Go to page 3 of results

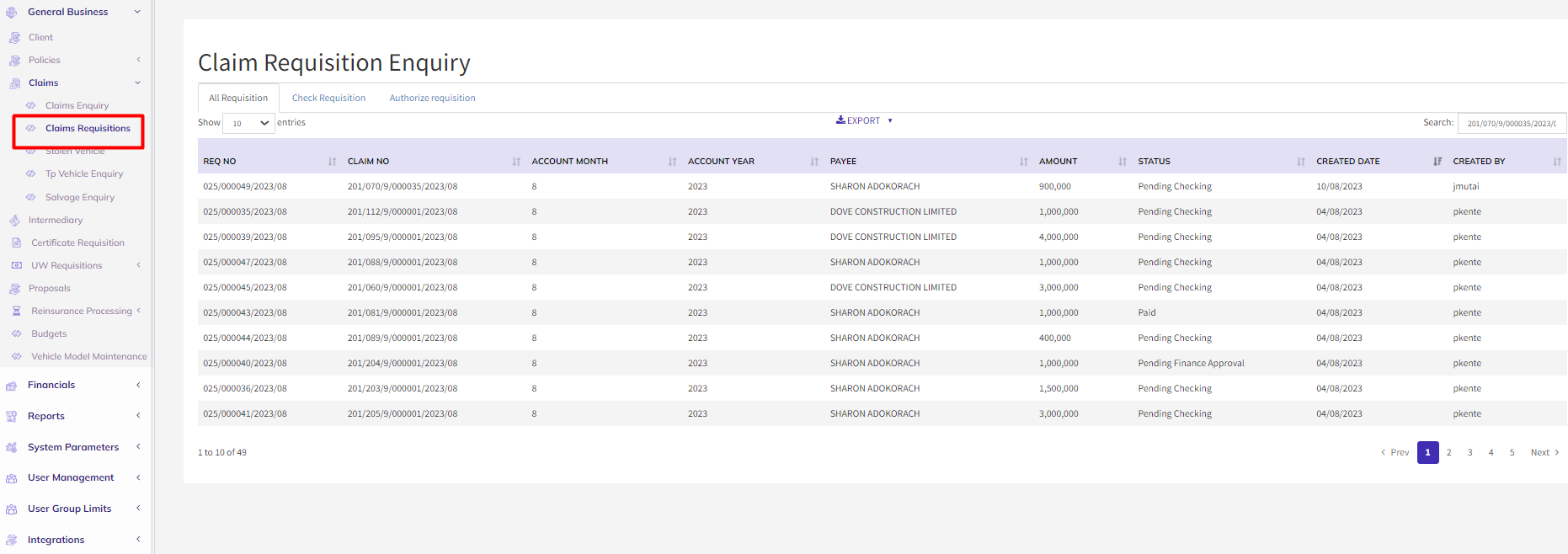pos(1469,452)
